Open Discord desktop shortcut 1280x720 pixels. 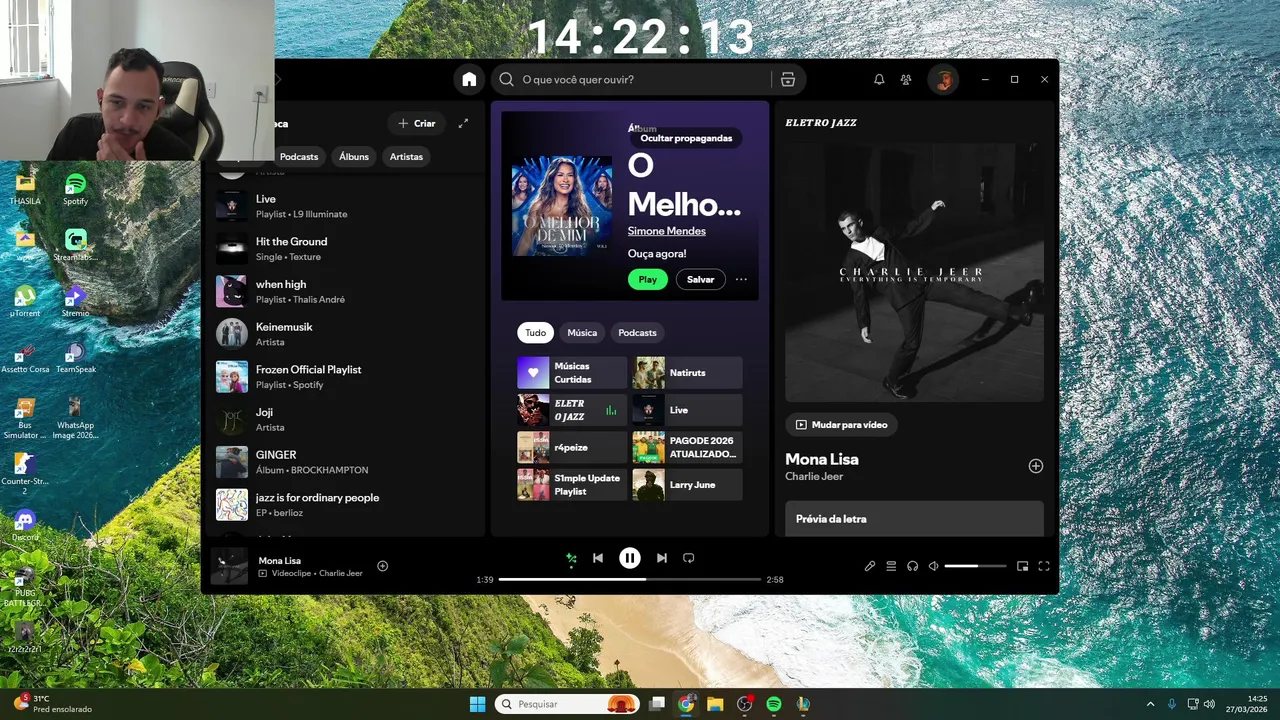pyautogui.click(x=25, y=525)
